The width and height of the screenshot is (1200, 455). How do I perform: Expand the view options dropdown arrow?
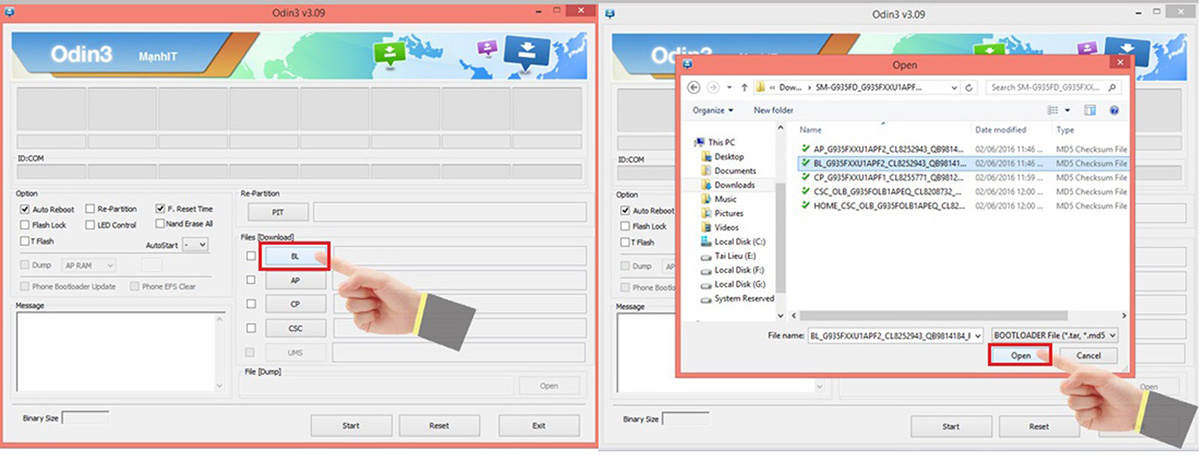tap(1067, 110)
